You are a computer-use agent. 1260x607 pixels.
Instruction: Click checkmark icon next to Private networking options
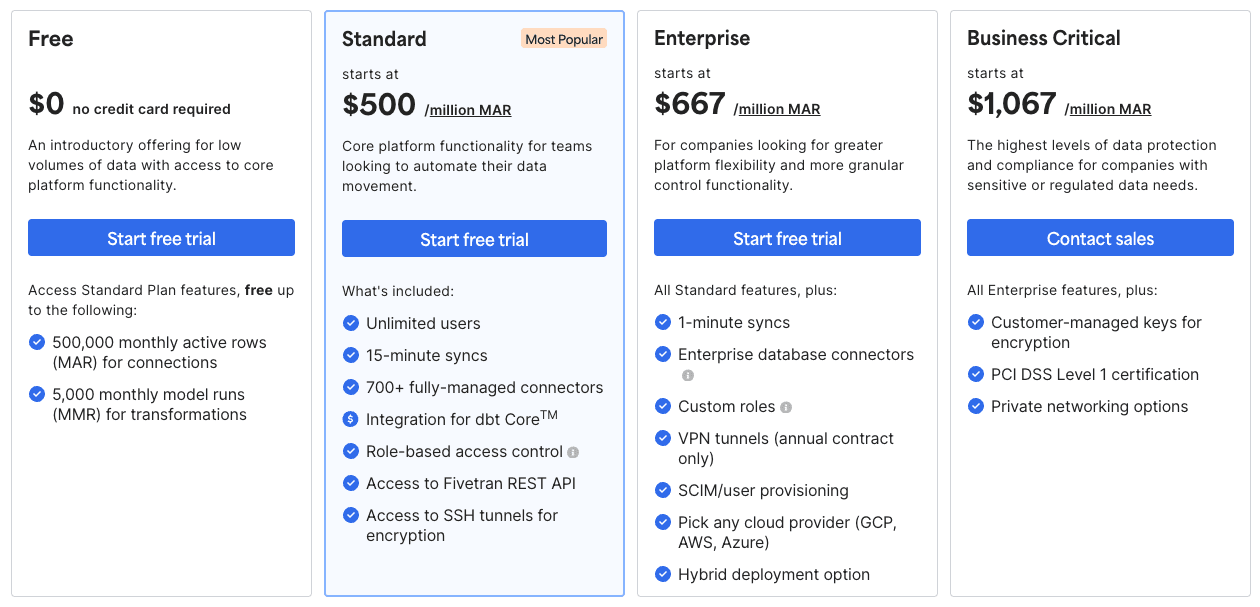click(x=975, y=406)
